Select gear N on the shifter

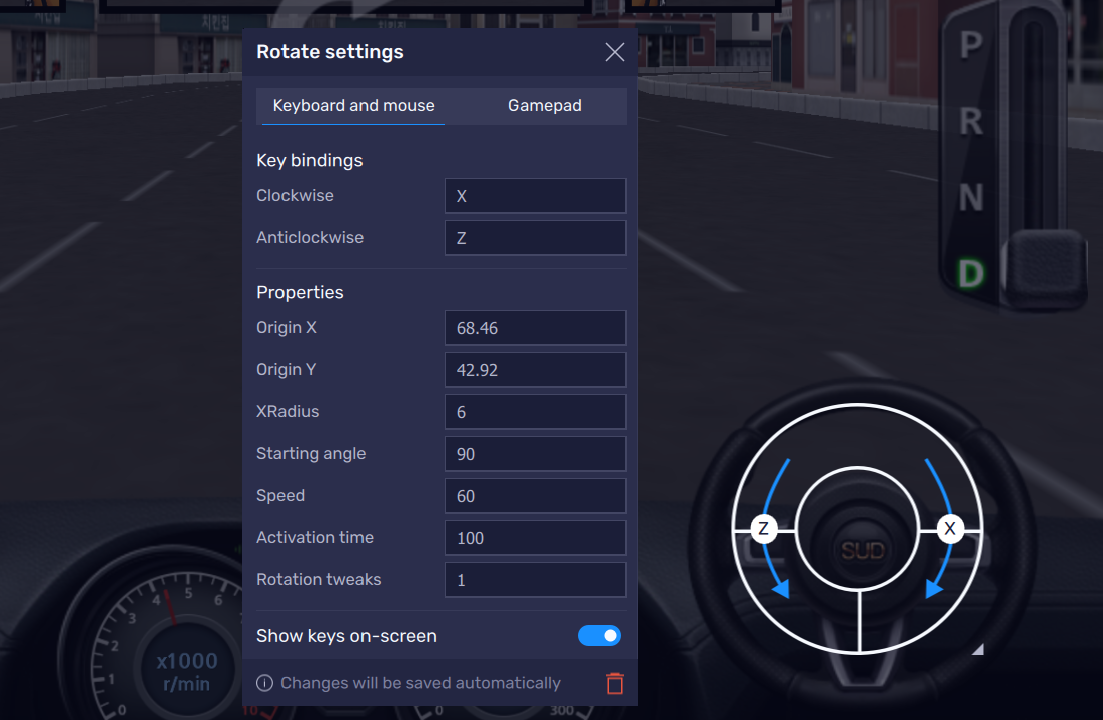[971, 198]
